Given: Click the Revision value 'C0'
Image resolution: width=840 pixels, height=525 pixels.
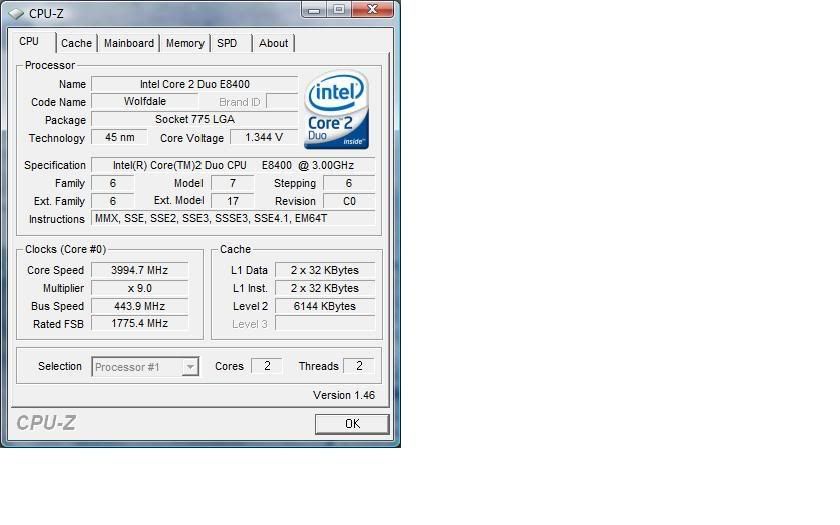Looking at the screenshot, I should (349, 201).
